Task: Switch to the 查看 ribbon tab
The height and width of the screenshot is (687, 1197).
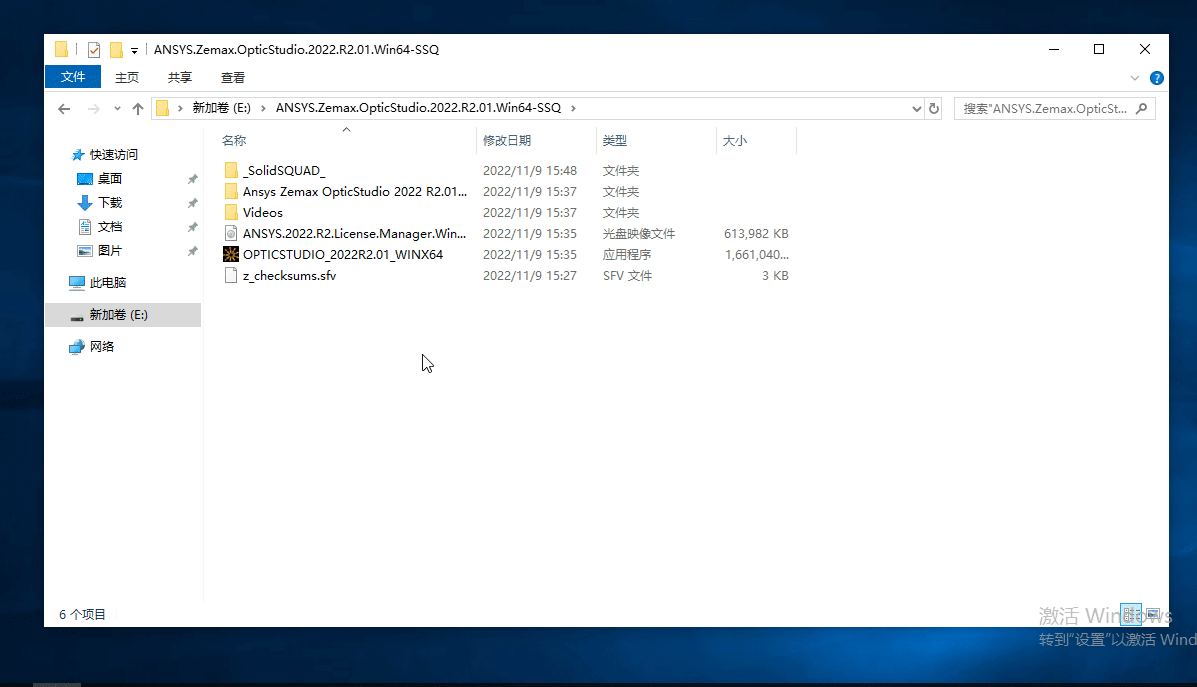Action: click(233, 77)
